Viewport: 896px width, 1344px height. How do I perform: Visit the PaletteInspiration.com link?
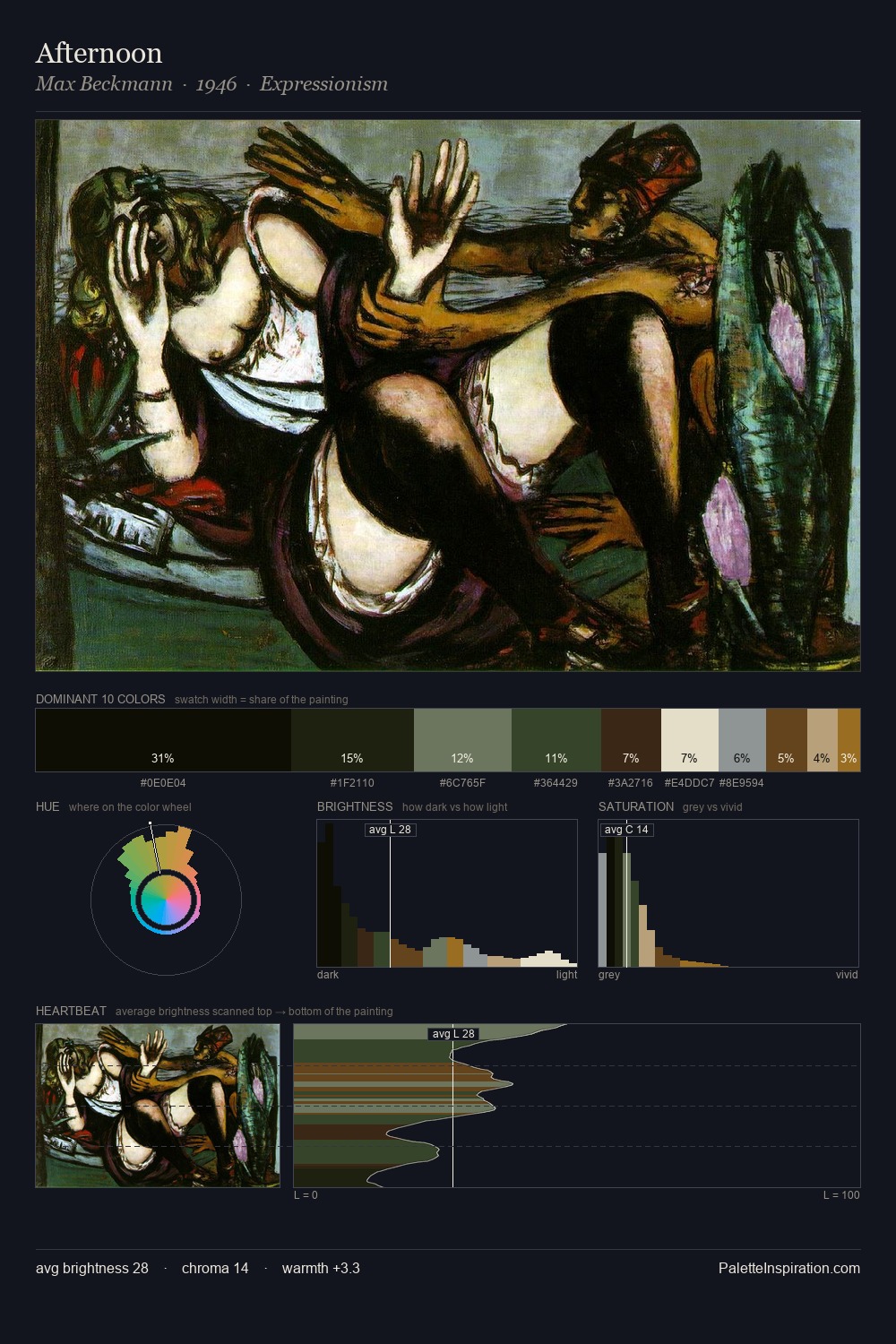click(789, 1268)
